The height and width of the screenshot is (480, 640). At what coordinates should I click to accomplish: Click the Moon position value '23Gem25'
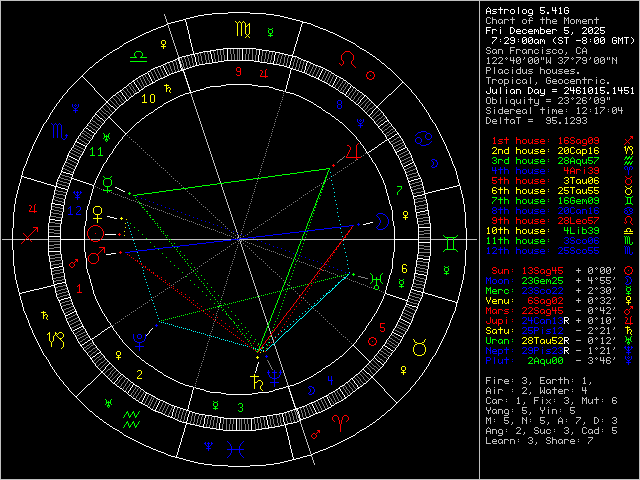click(x=542, y=281)
